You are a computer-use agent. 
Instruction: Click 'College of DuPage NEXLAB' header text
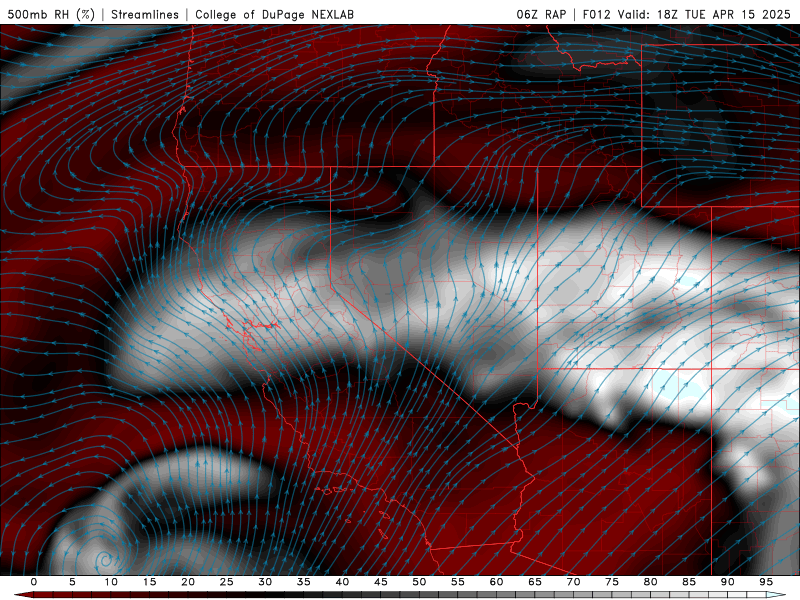(x=274, y=14)
